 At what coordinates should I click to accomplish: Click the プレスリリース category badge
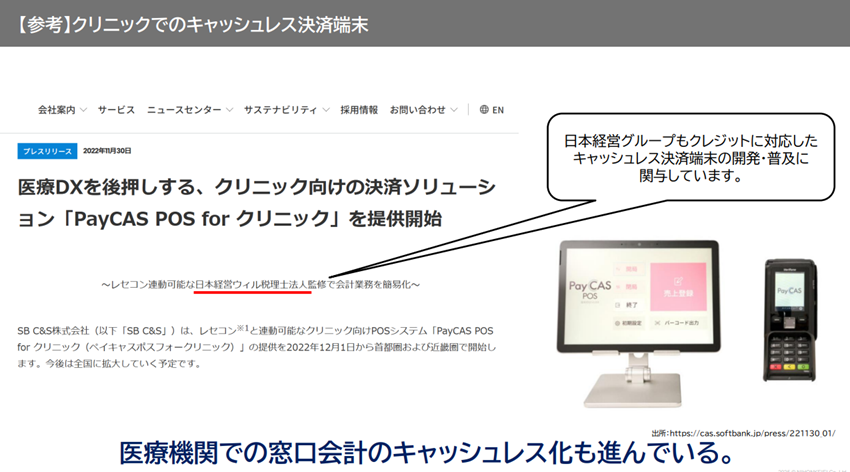tap(47, 151)
